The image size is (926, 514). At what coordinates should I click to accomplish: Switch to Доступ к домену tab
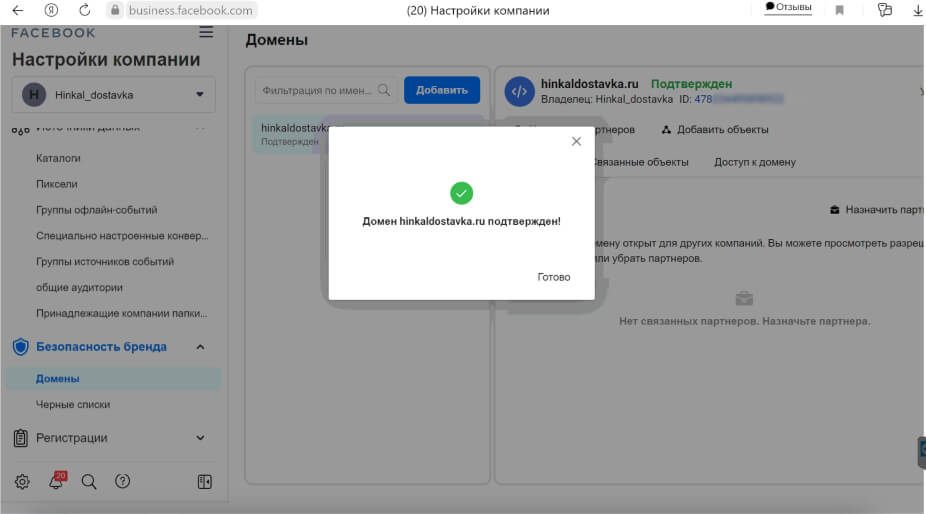point(755,162)
